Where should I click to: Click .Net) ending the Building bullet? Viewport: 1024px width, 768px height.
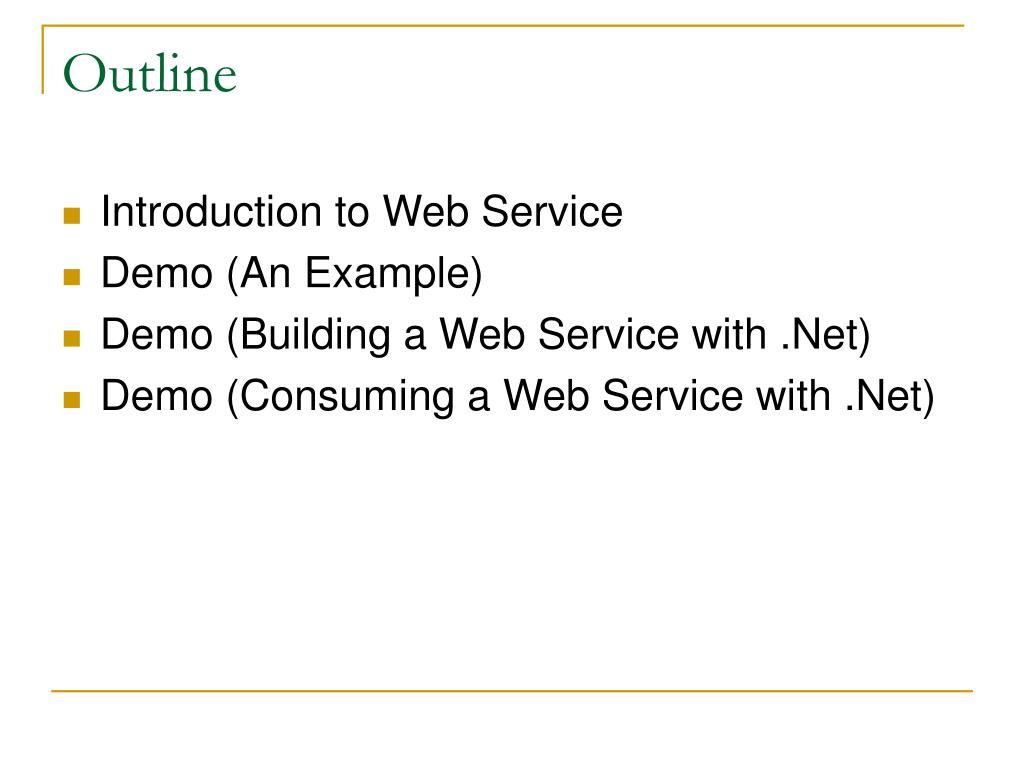(x=826, y=336)
